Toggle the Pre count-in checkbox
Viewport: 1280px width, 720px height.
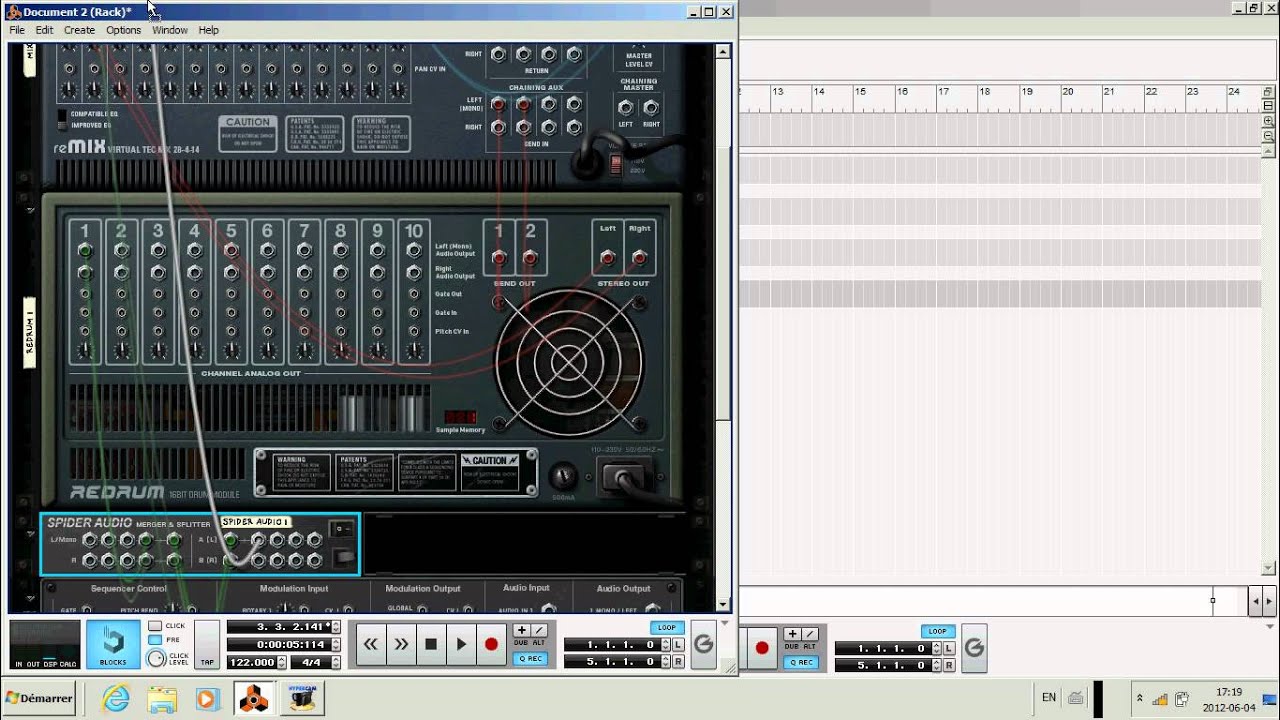[155, 640]
